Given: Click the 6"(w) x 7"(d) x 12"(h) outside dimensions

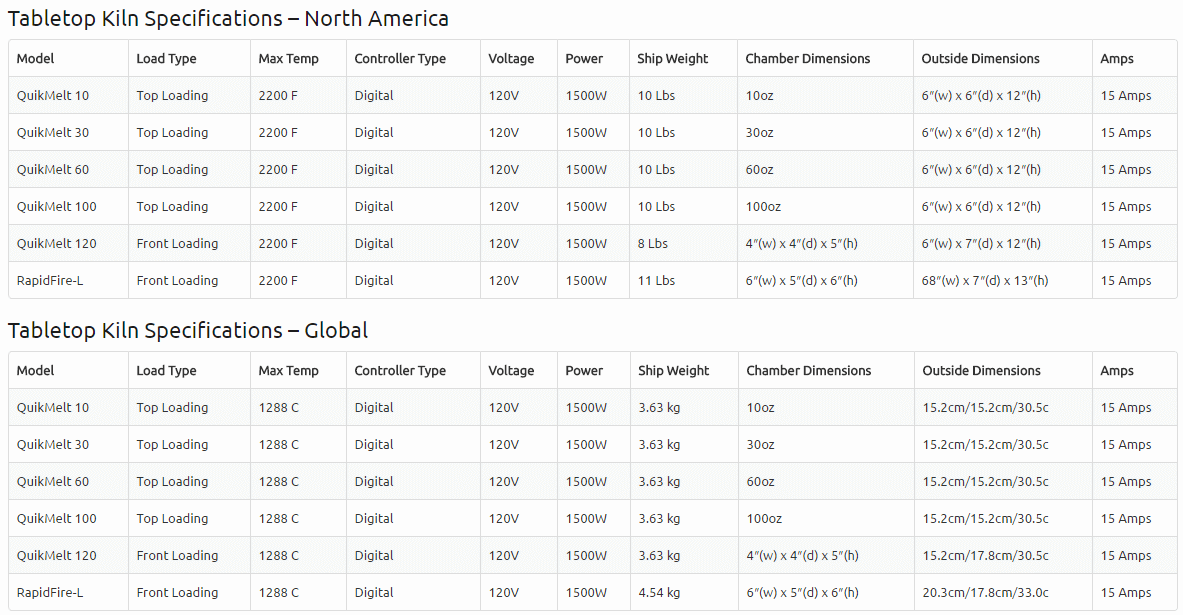Looking at the screenshot, I should click(x=981, y=244).
